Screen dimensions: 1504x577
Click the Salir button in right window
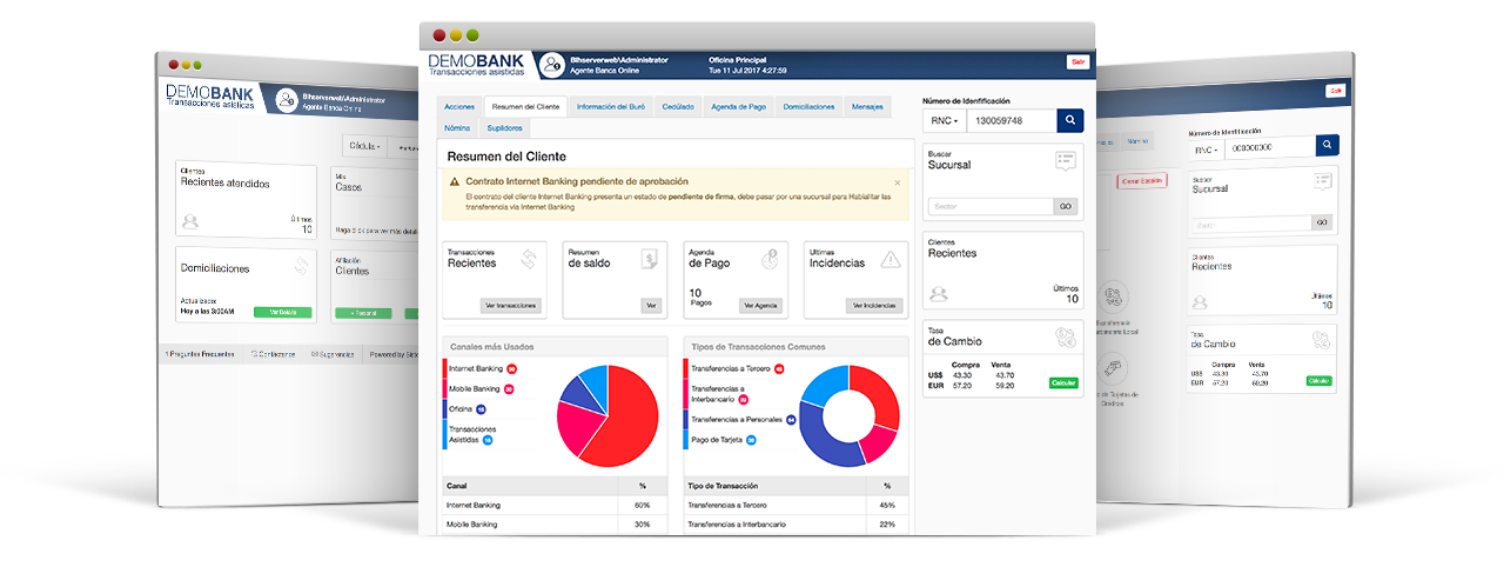pos(1335,91)
